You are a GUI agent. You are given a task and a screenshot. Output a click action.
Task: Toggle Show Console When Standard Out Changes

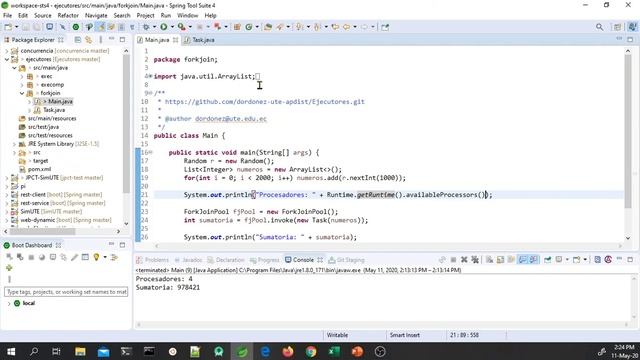pos(523,260)
